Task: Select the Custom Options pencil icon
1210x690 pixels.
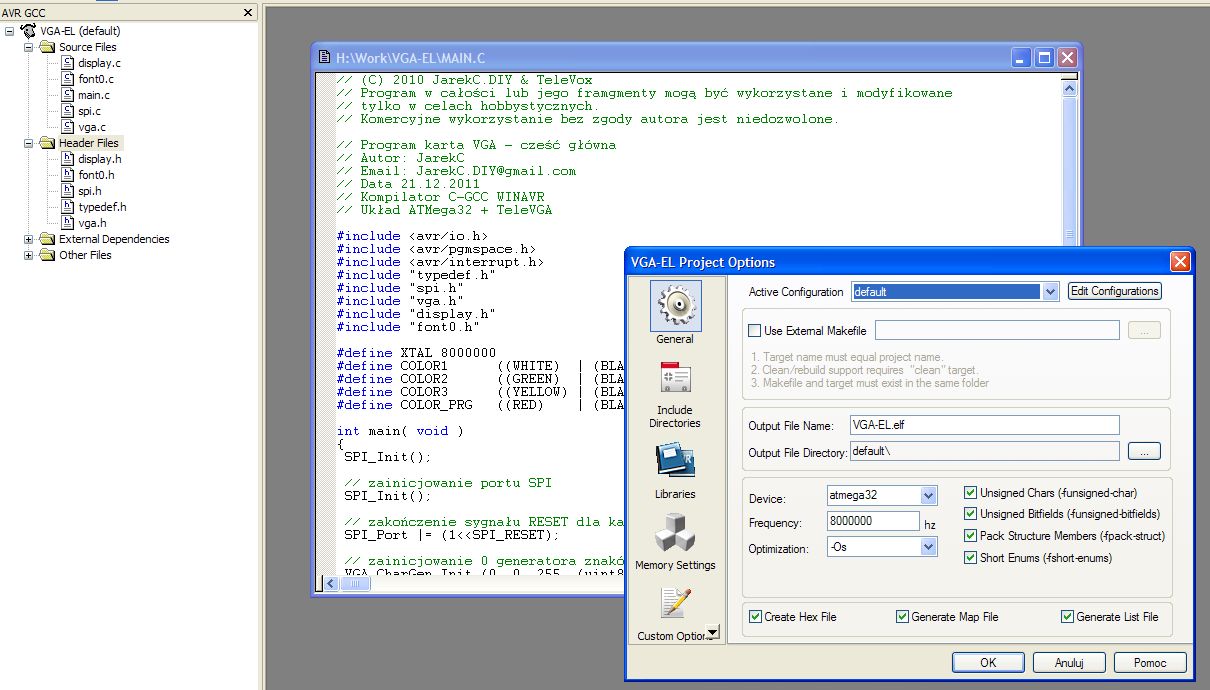Action: coord(675,605)
